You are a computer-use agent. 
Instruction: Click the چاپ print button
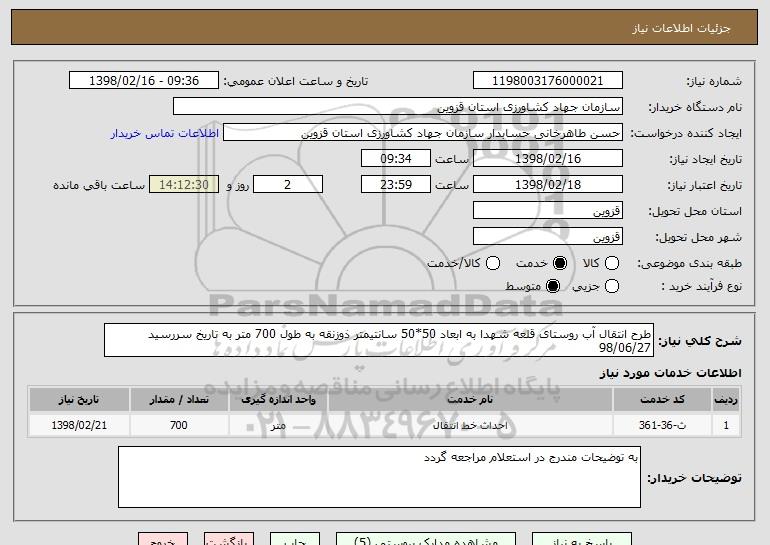295,539
